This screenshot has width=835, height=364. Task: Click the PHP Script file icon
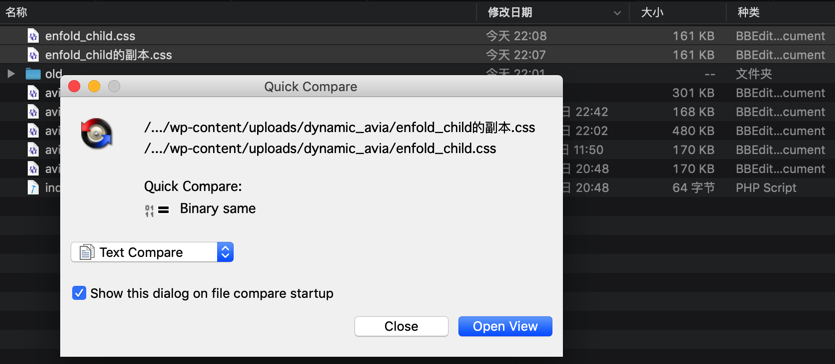34,187
